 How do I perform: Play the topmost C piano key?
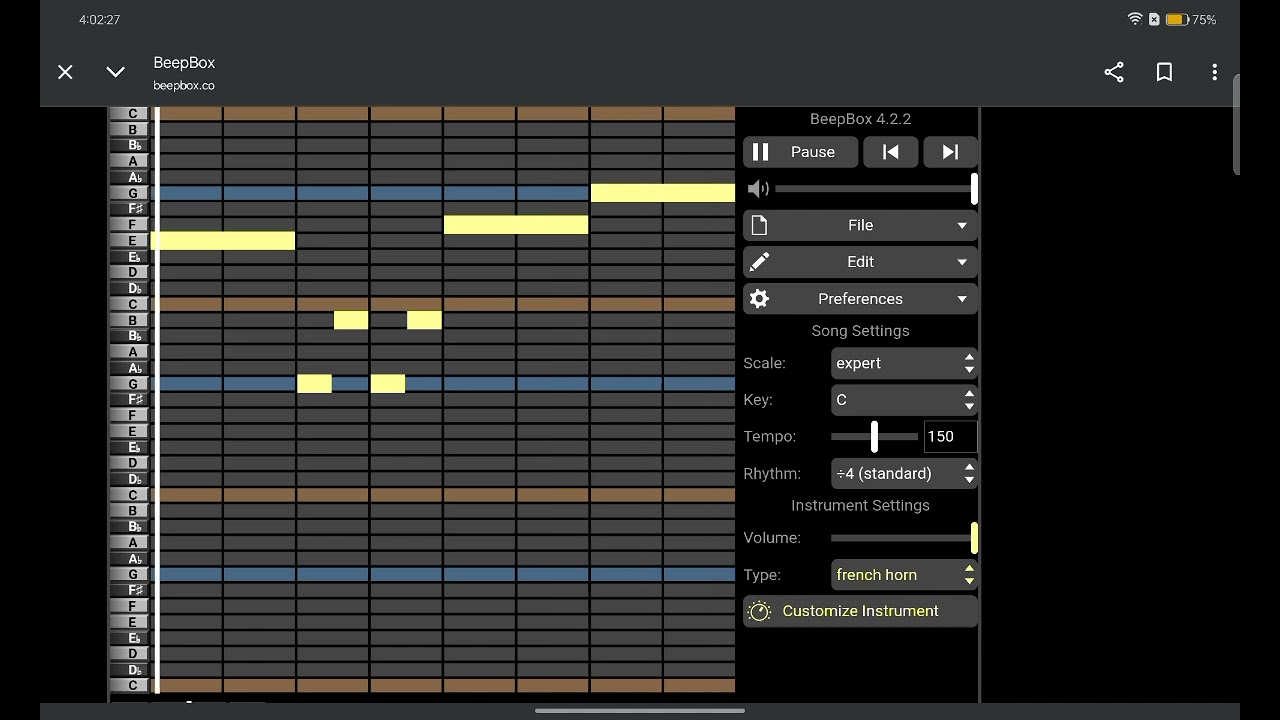point(130,113)
